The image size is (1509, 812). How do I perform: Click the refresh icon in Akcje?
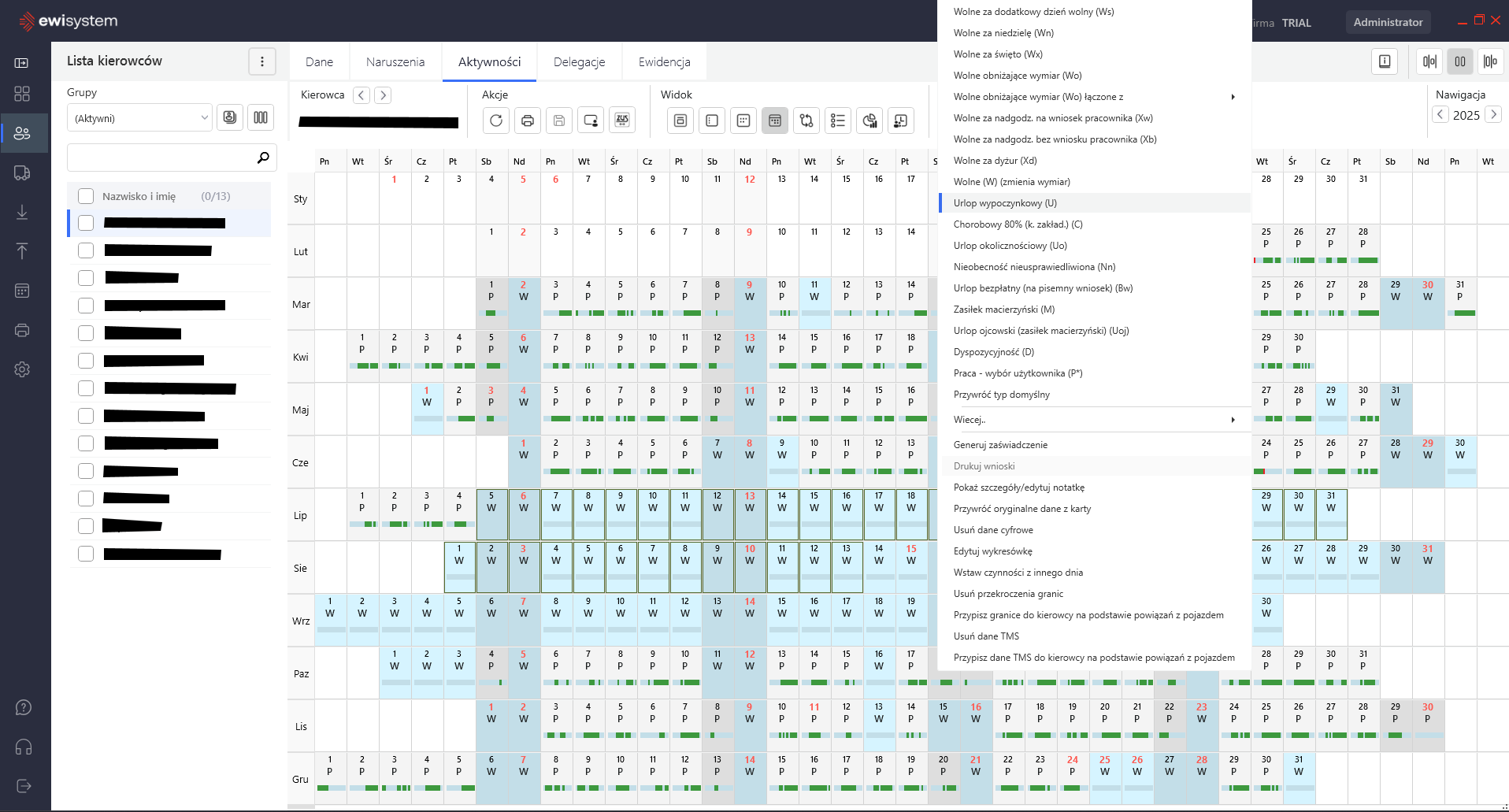click(495, 121)
